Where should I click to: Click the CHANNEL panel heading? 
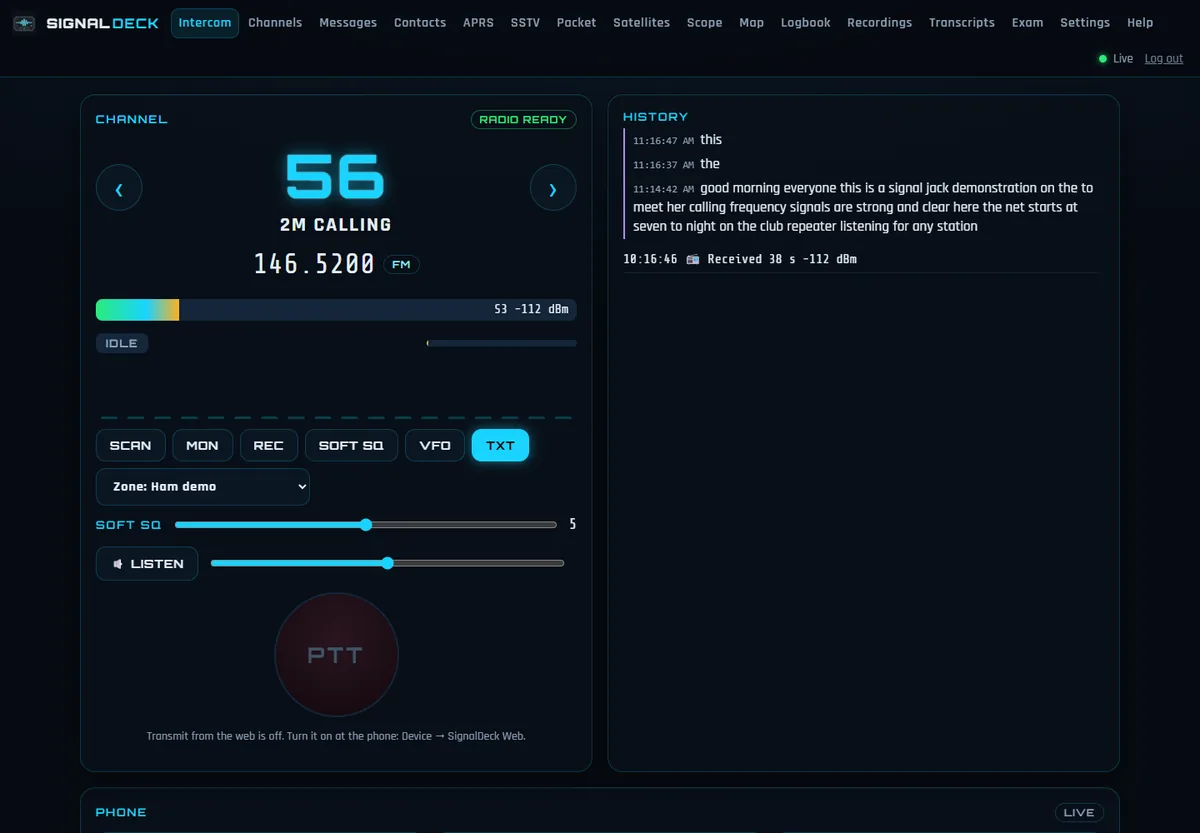click(x=131, y=119)
